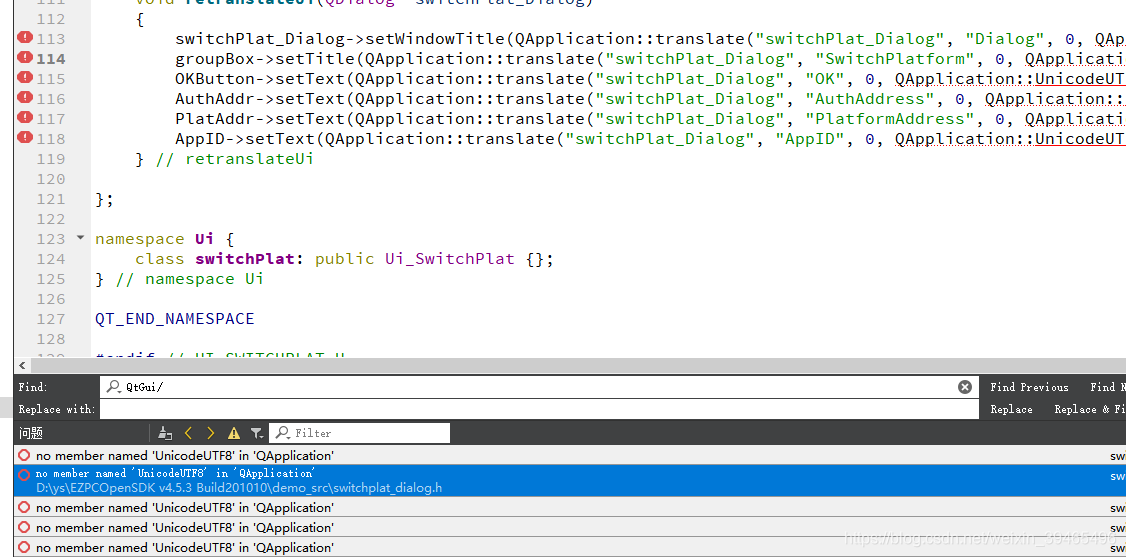Click line number 127 in gutter
Screen dimensions: 1126x557
coord(50,319)
